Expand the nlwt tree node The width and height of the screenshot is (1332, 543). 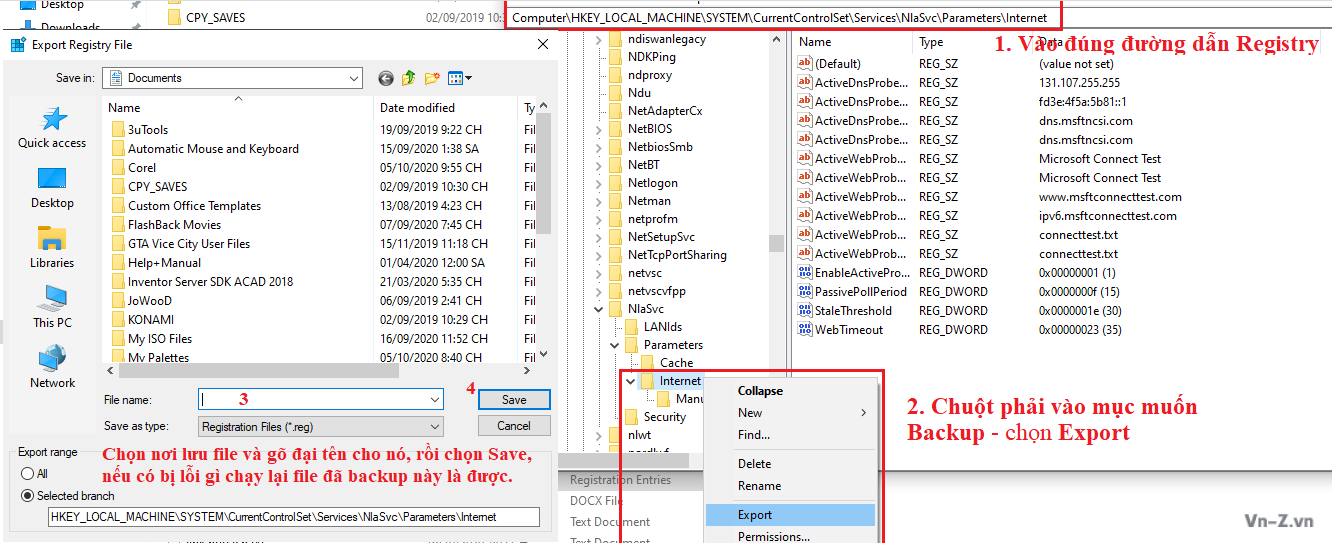(598, 435)
